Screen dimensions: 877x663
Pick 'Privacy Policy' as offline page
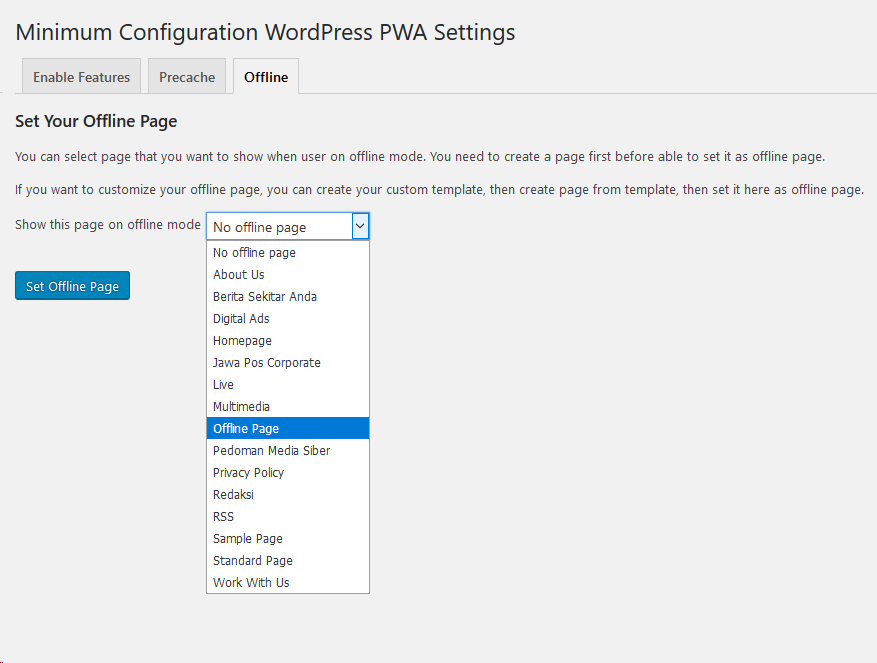(x=287, y=472)
